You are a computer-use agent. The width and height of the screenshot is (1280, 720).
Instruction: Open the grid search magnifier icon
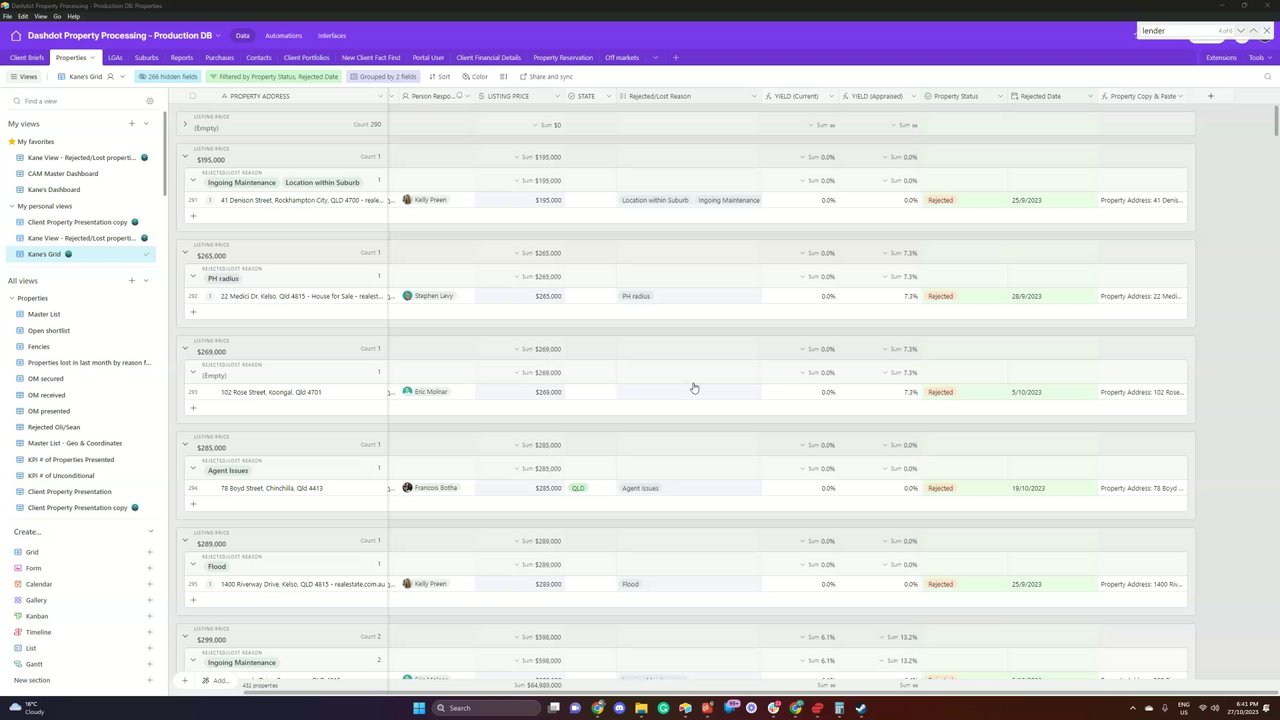click(x=1268, y=77)
